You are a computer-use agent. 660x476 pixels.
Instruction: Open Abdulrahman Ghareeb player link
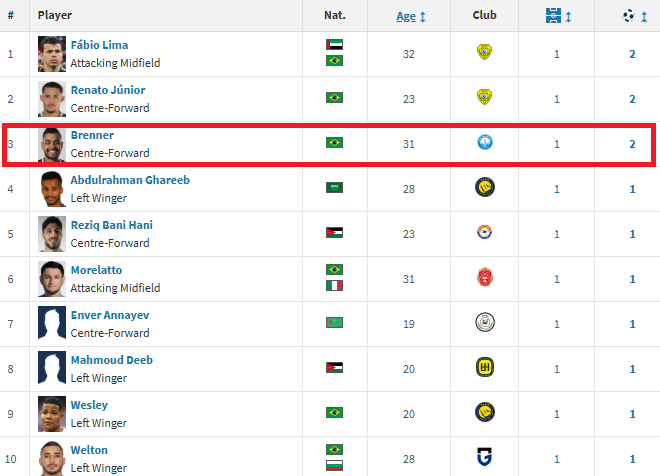pyautogui.click(x=130, y=180)
